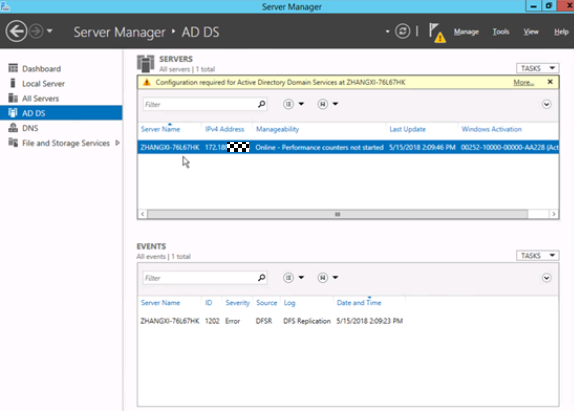Viewport: 574px width, 412px height.
Task: Click the Servers filter text box
Action: (x=200, y=104)
